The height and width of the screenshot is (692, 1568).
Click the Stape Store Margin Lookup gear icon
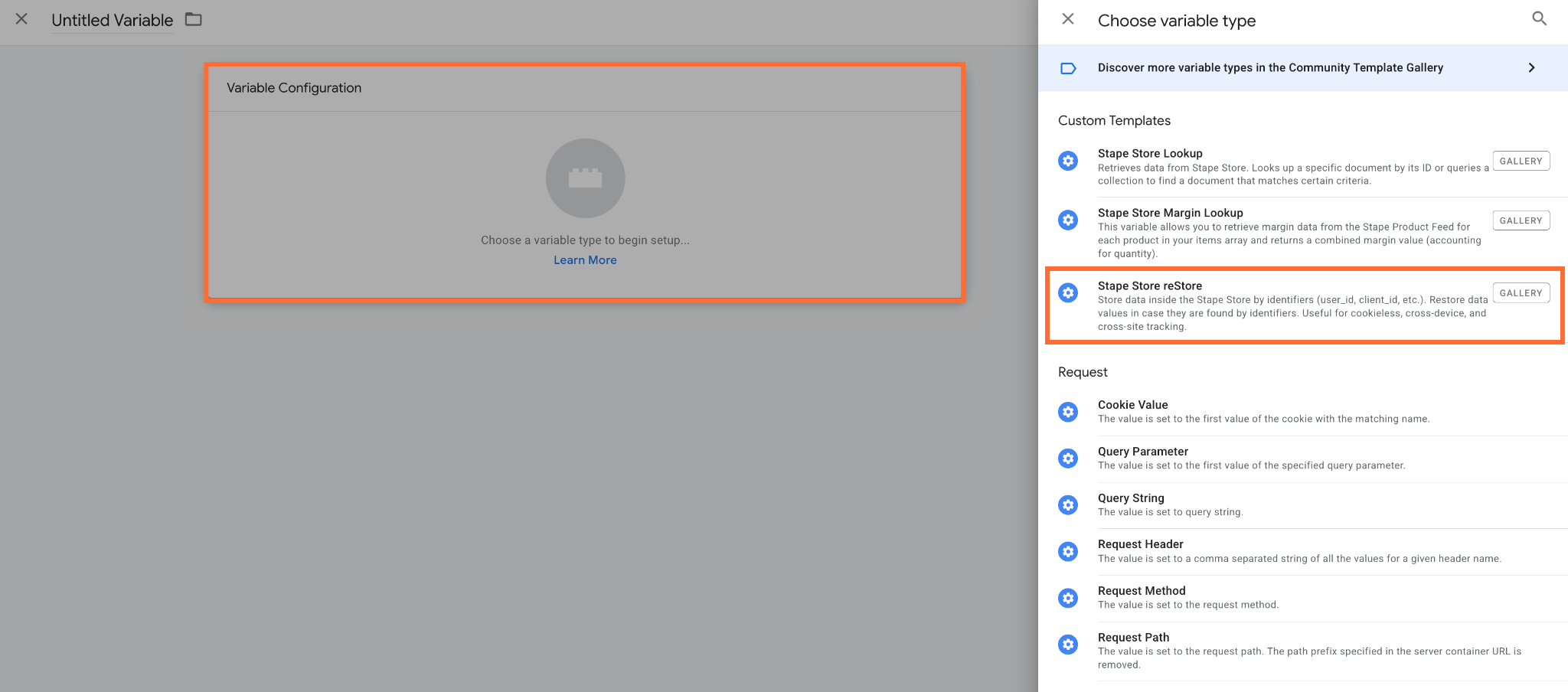1068,220
